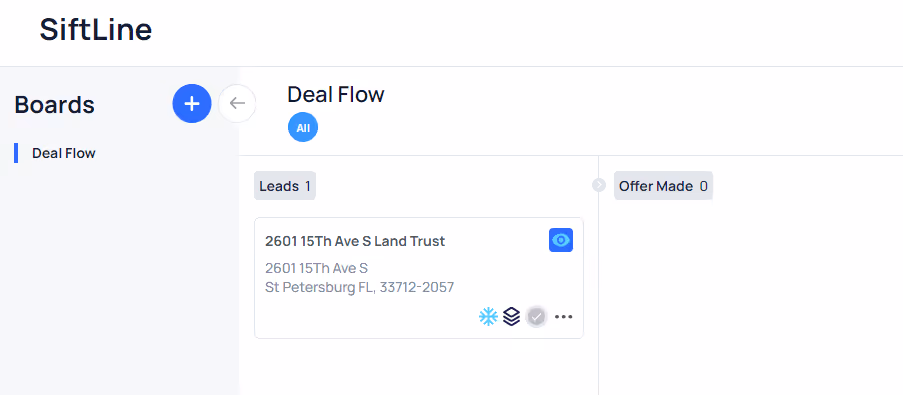The height and width of the screenshot is (395, 903).
Task: Toggle the blue eye watch icon
Action: point(561,240)
